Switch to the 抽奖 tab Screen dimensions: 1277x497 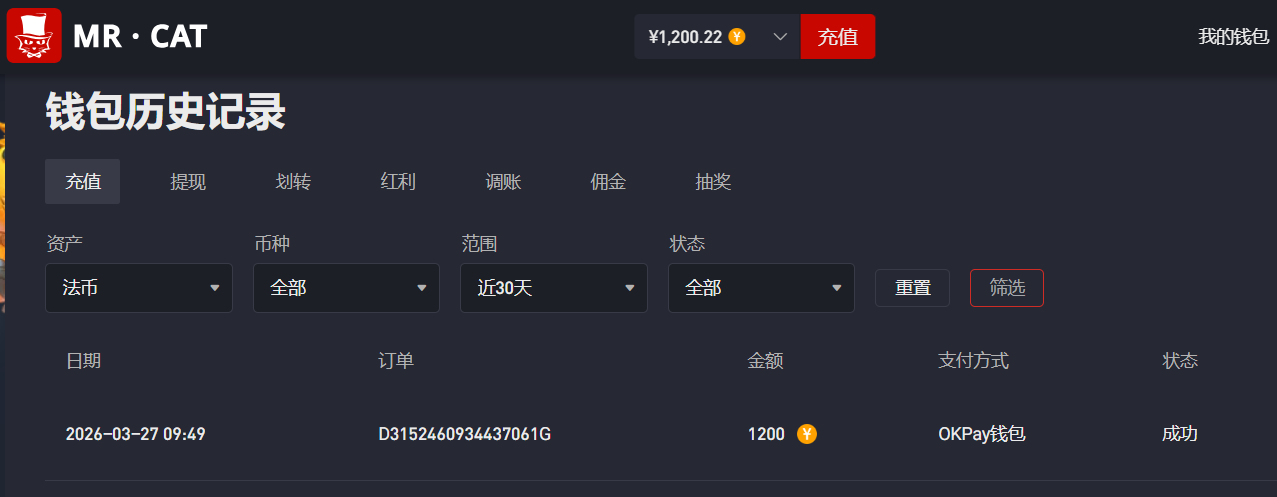coord(713,182)
